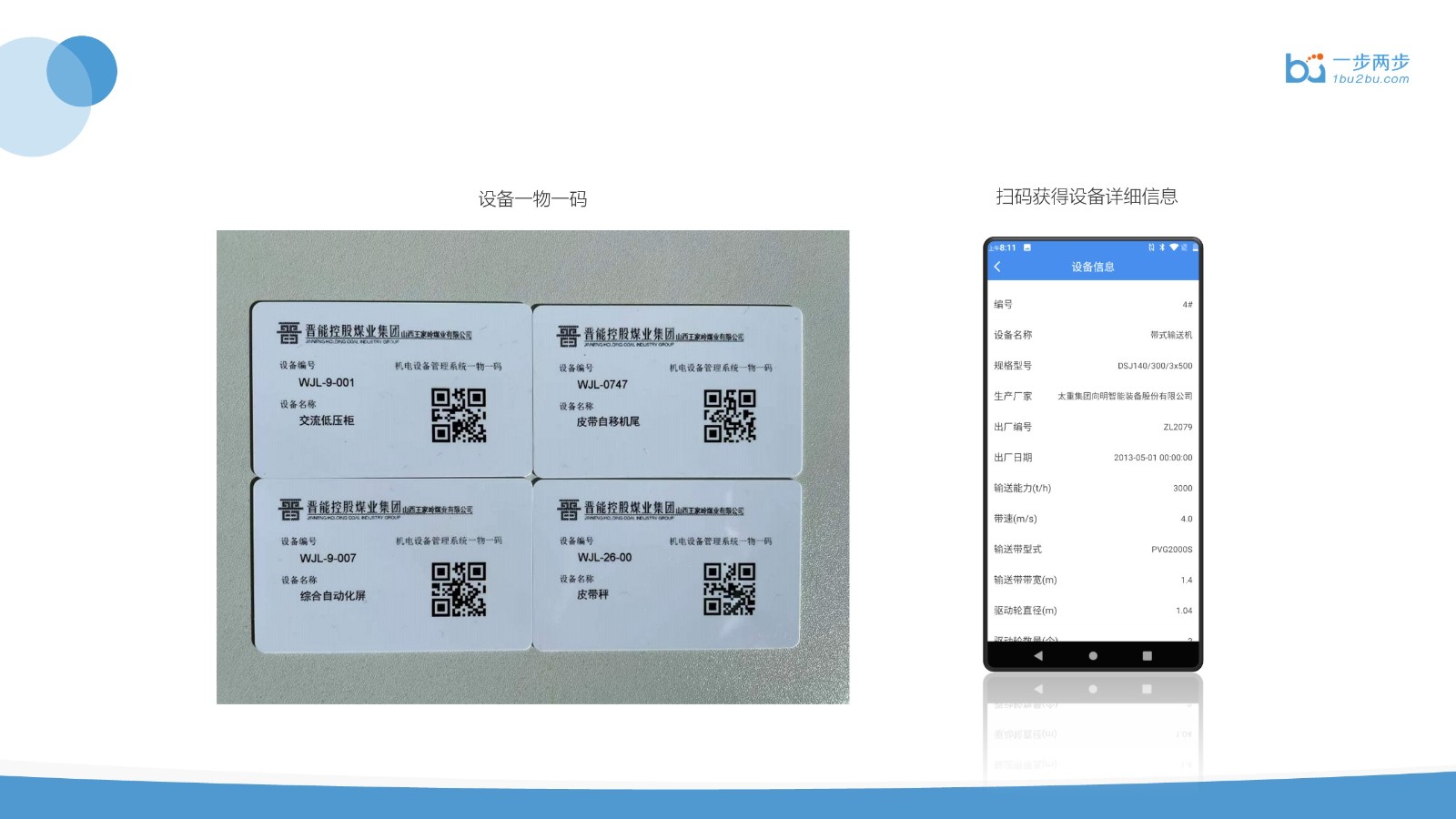
Task: Click the Wi-Fi status icon on phone
Action: 1174,248
